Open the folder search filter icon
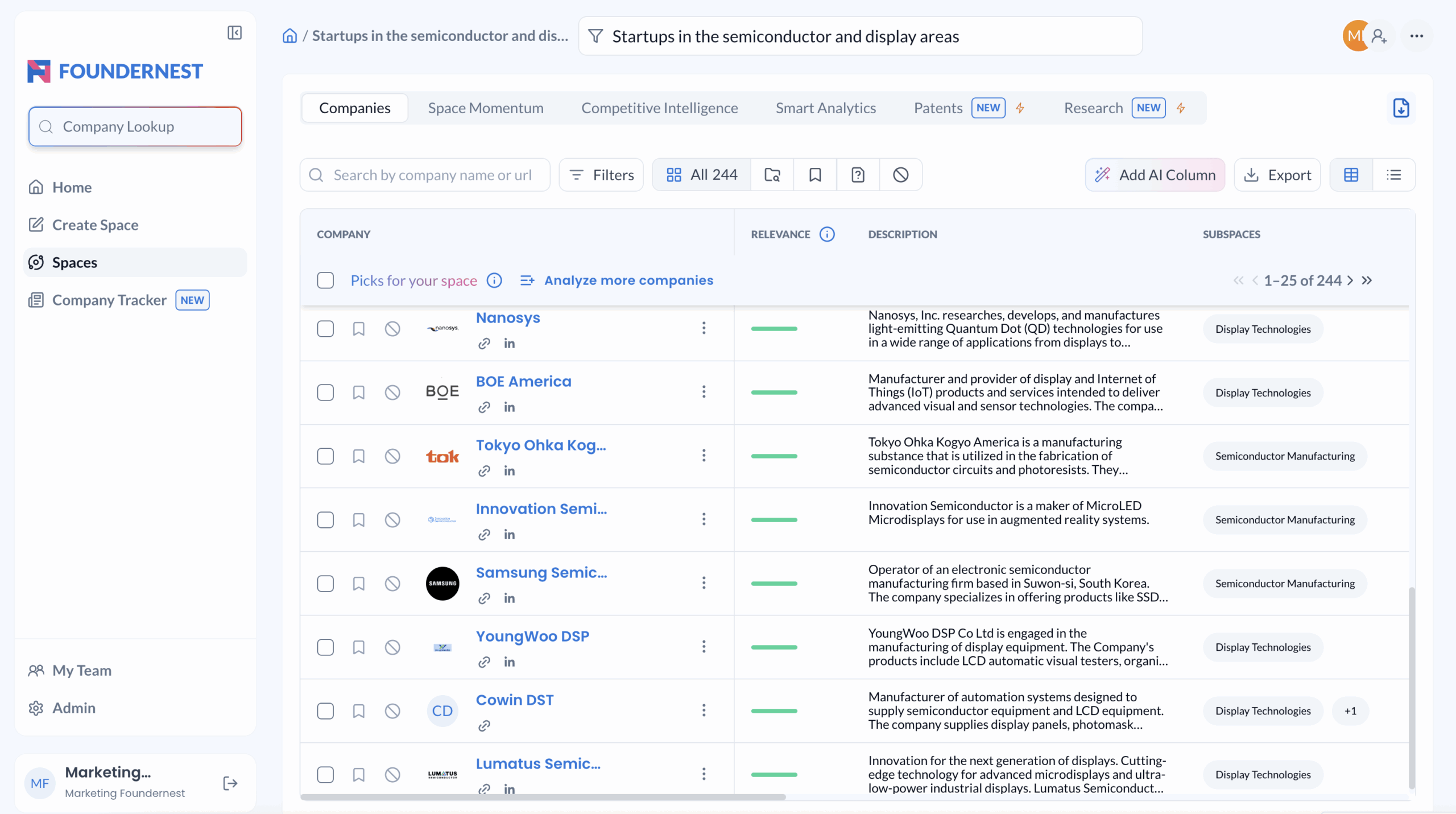The height and width of the screenshot is (814, 1456). tap(772, 175)
